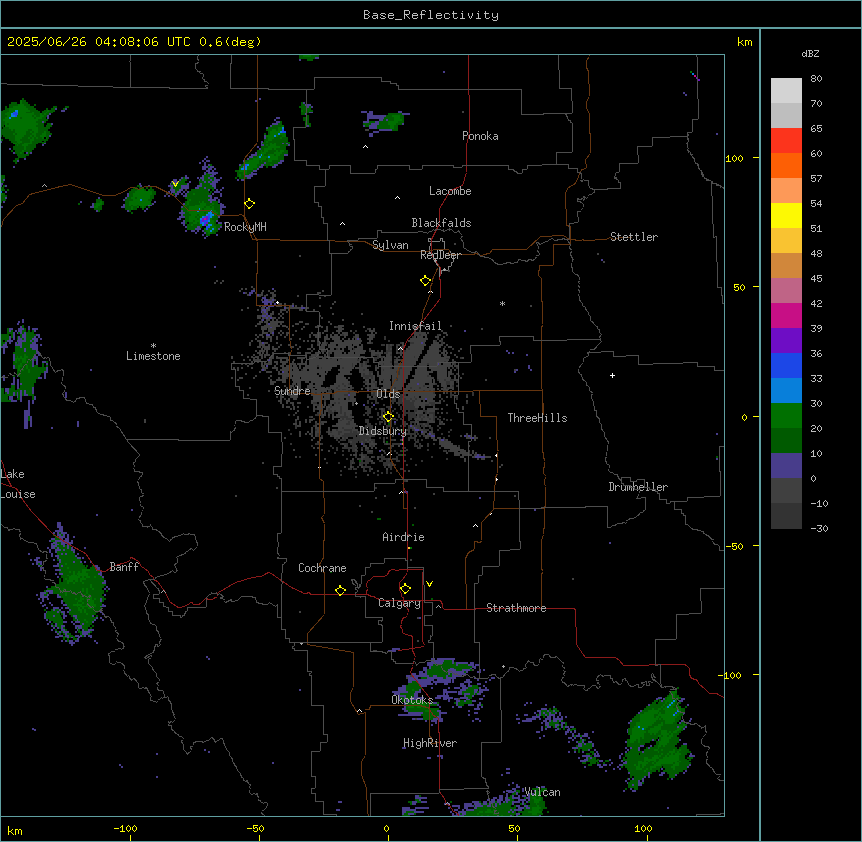Click the 80 value in dBZ legend
This screenshot has height=842, width=862.
pyautogui.click(x=816, y=79)
